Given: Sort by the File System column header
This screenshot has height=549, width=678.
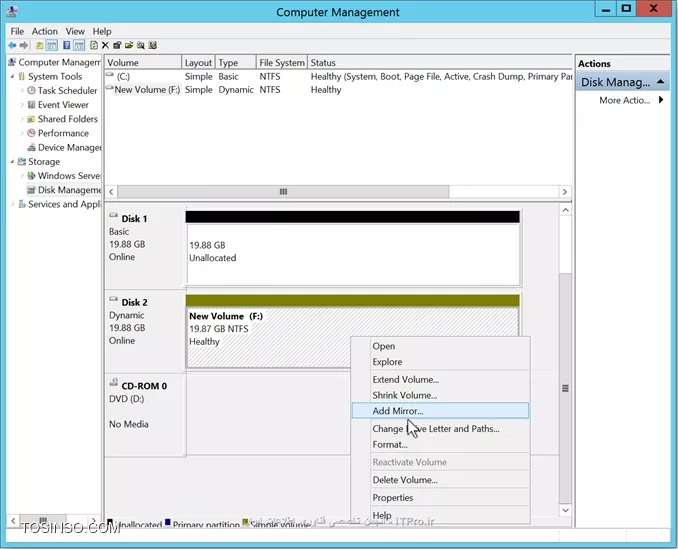Looking at the screenshot, I should [282, 63].
